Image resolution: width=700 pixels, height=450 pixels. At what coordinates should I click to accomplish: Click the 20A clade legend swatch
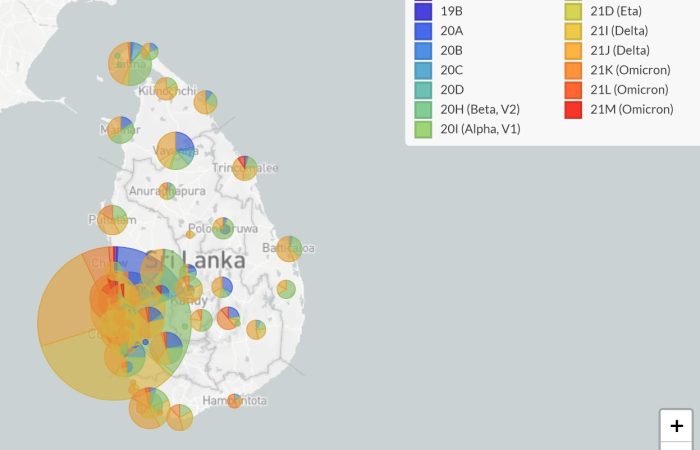423,31
